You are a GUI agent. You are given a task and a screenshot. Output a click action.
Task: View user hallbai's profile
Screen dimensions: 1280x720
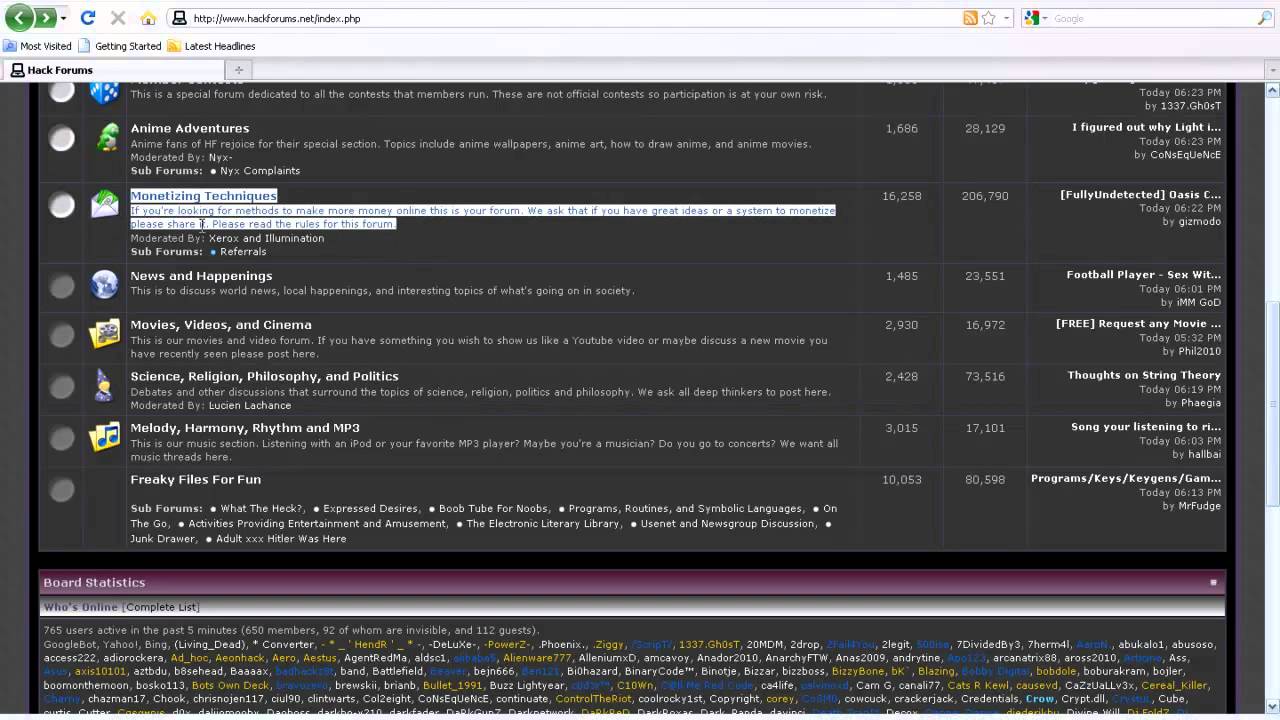pos(1204,454)
